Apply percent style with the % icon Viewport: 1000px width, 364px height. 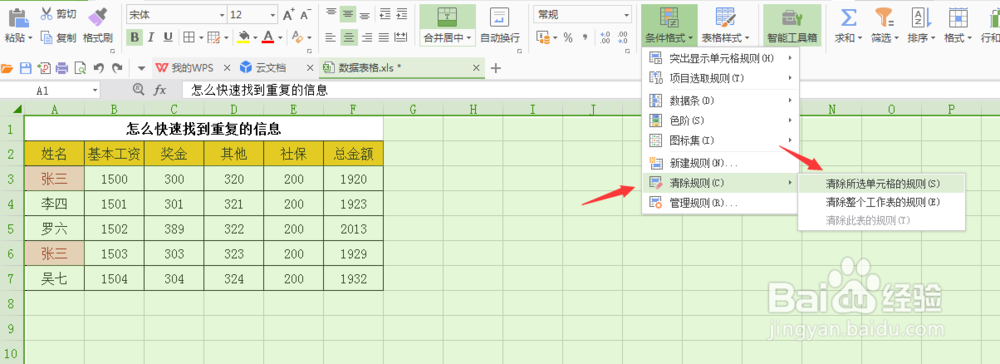(568, 38)
